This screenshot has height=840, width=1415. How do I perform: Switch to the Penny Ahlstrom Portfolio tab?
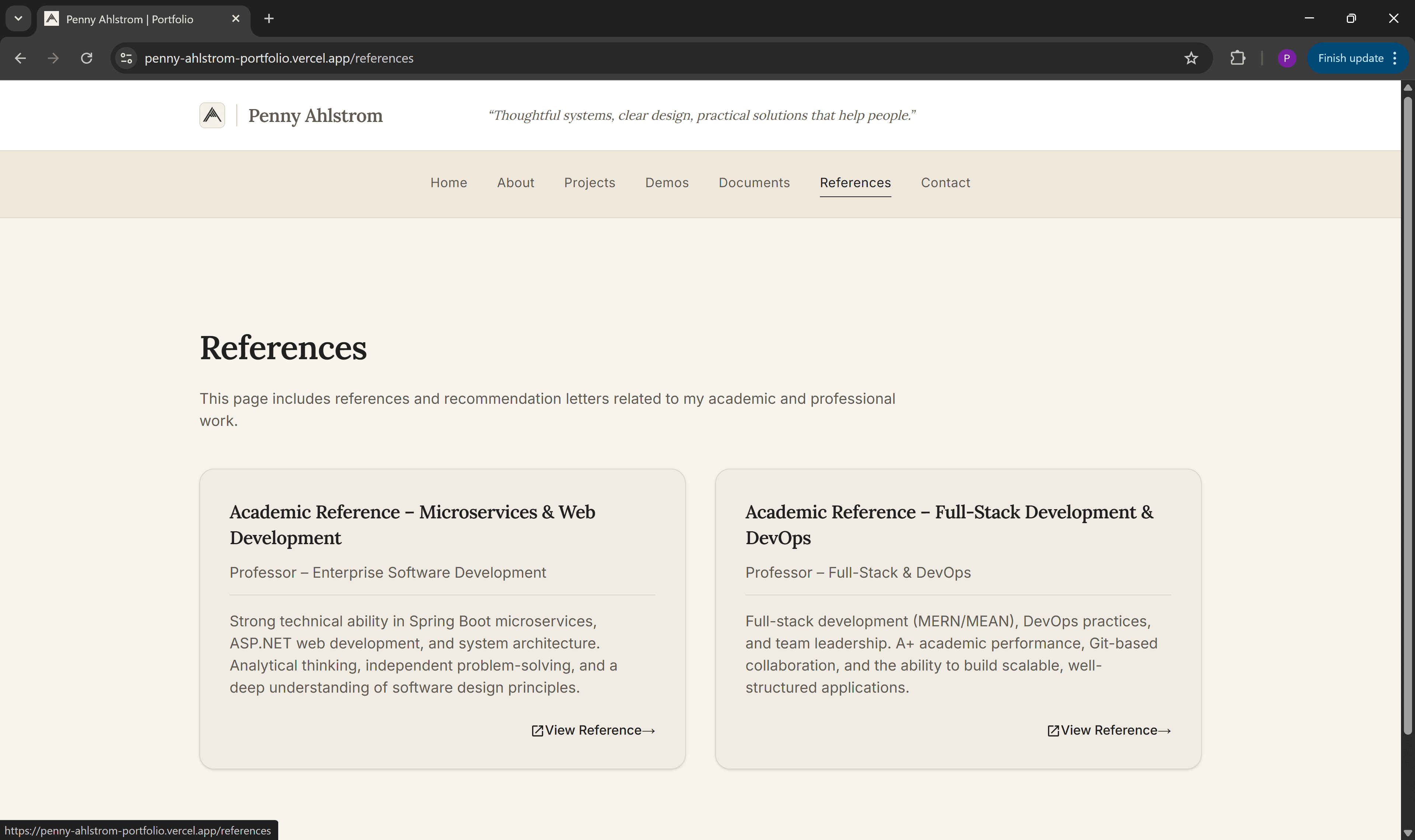click(129, 19)
